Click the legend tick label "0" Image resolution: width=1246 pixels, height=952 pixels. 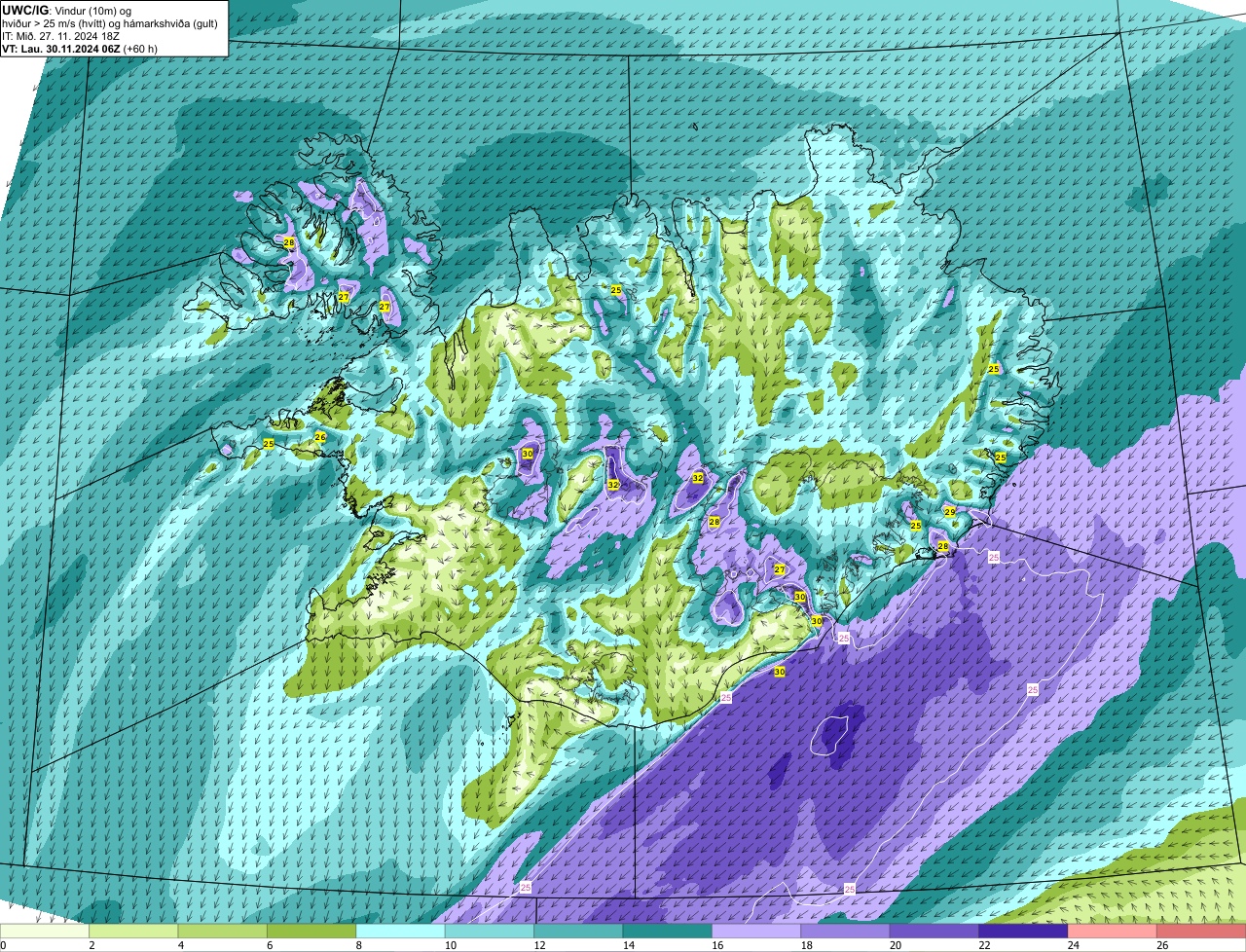pos(3,944)
